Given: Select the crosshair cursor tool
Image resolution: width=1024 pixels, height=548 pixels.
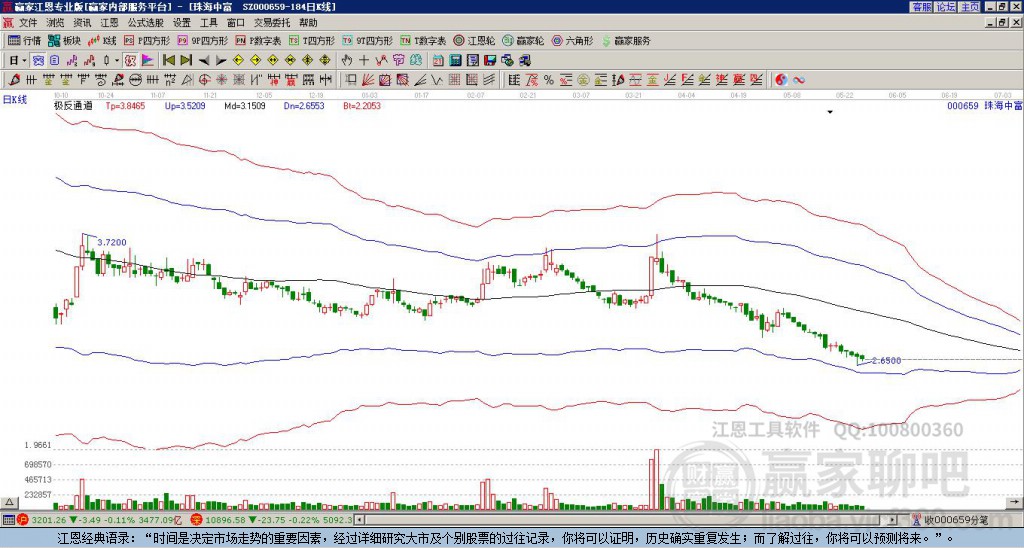Looking at the screenshot, I should coord(364,61).
